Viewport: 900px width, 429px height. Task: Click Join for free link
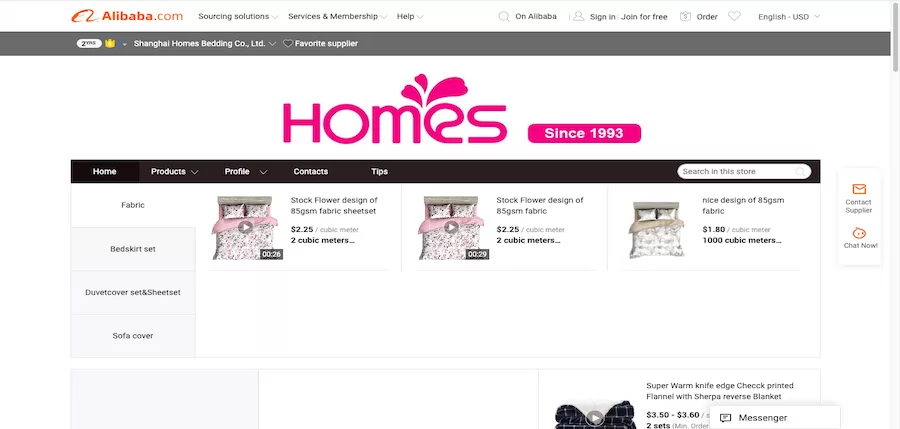[644, 17]
